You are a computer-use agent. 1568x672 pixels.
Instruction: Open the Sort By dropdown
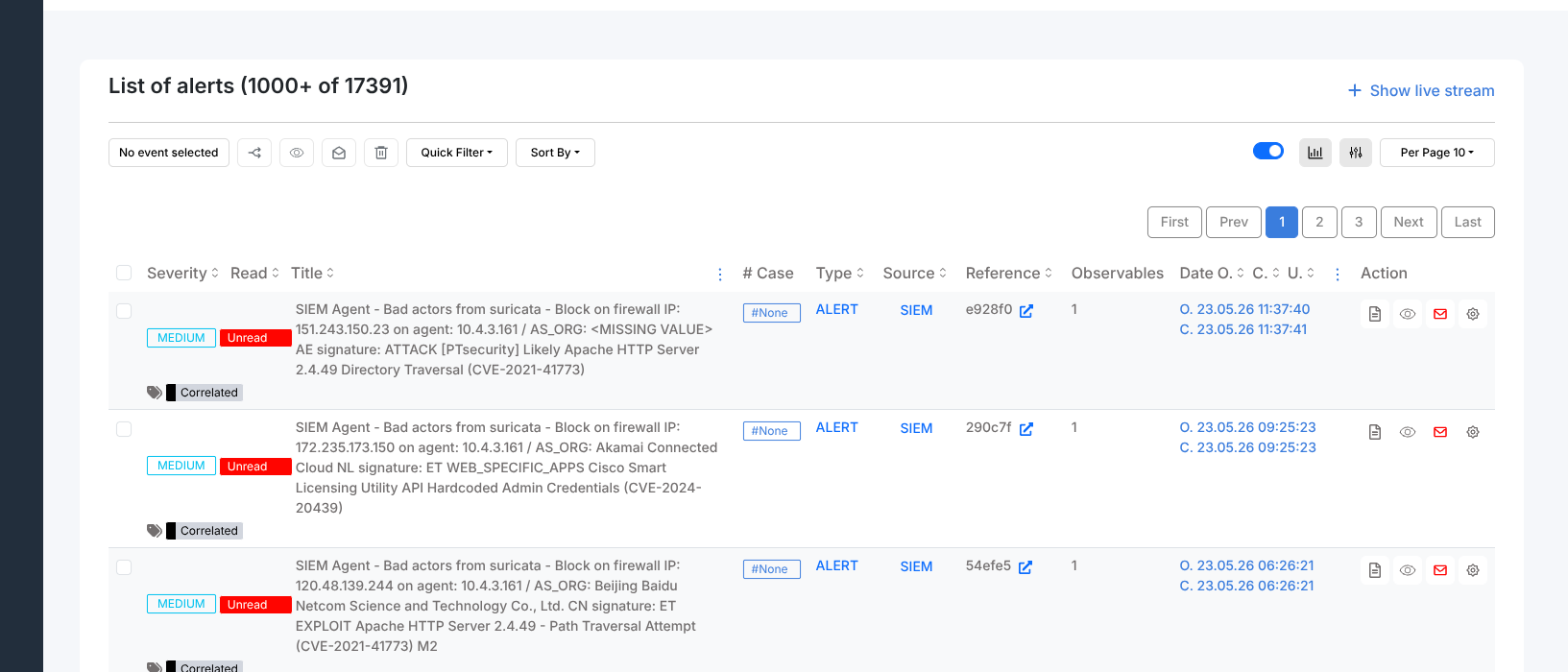pos(555,153)
